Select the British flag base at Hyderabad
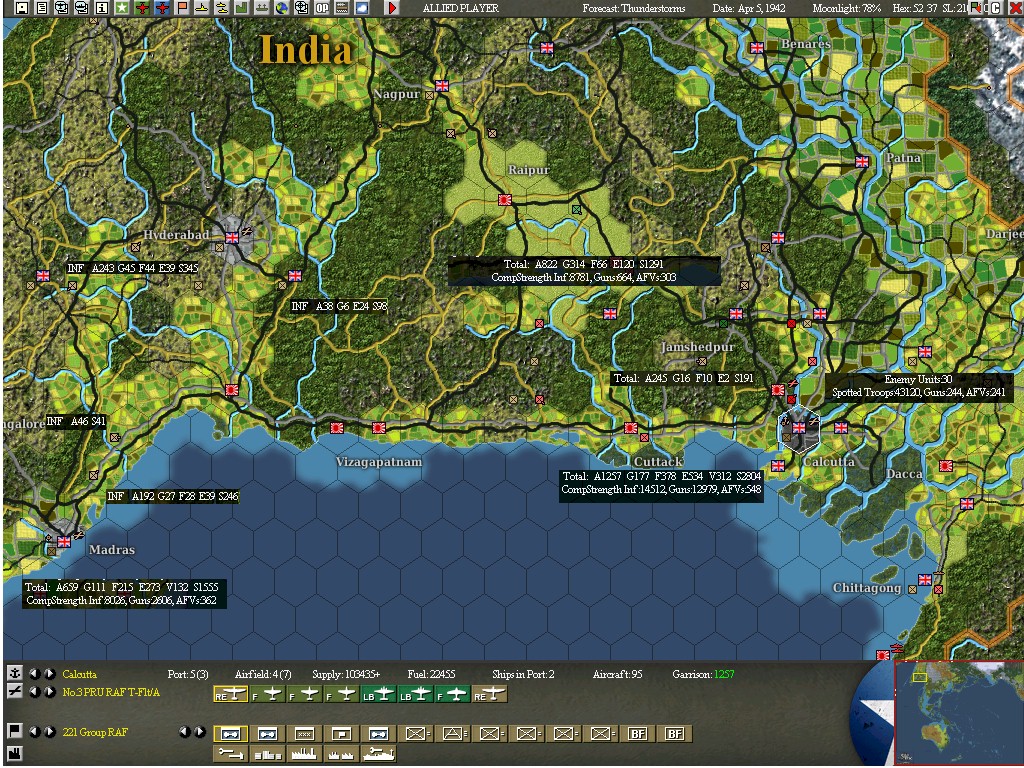The width and height of the screenshot is (1024, 768). point(232,238)
